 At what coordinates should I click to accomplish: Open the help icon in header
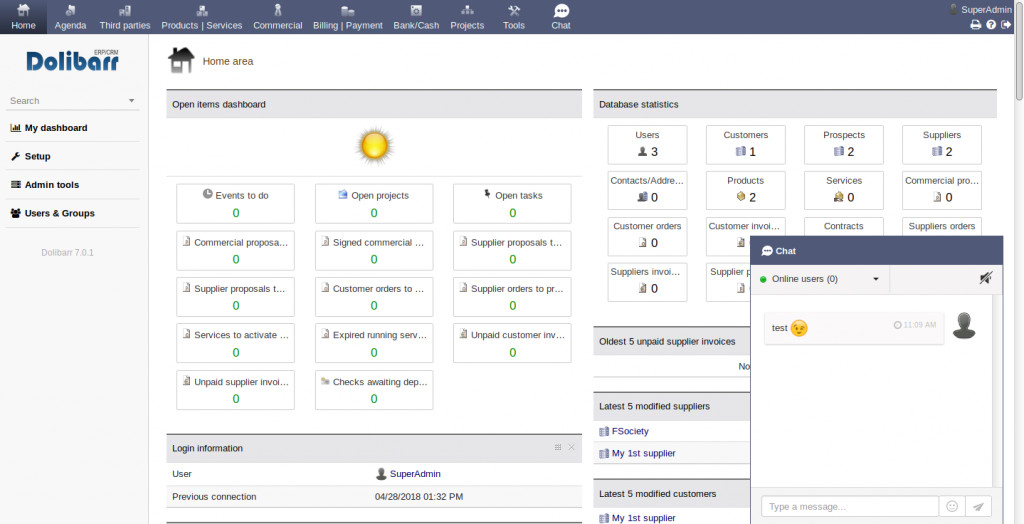tap(991, 25)
